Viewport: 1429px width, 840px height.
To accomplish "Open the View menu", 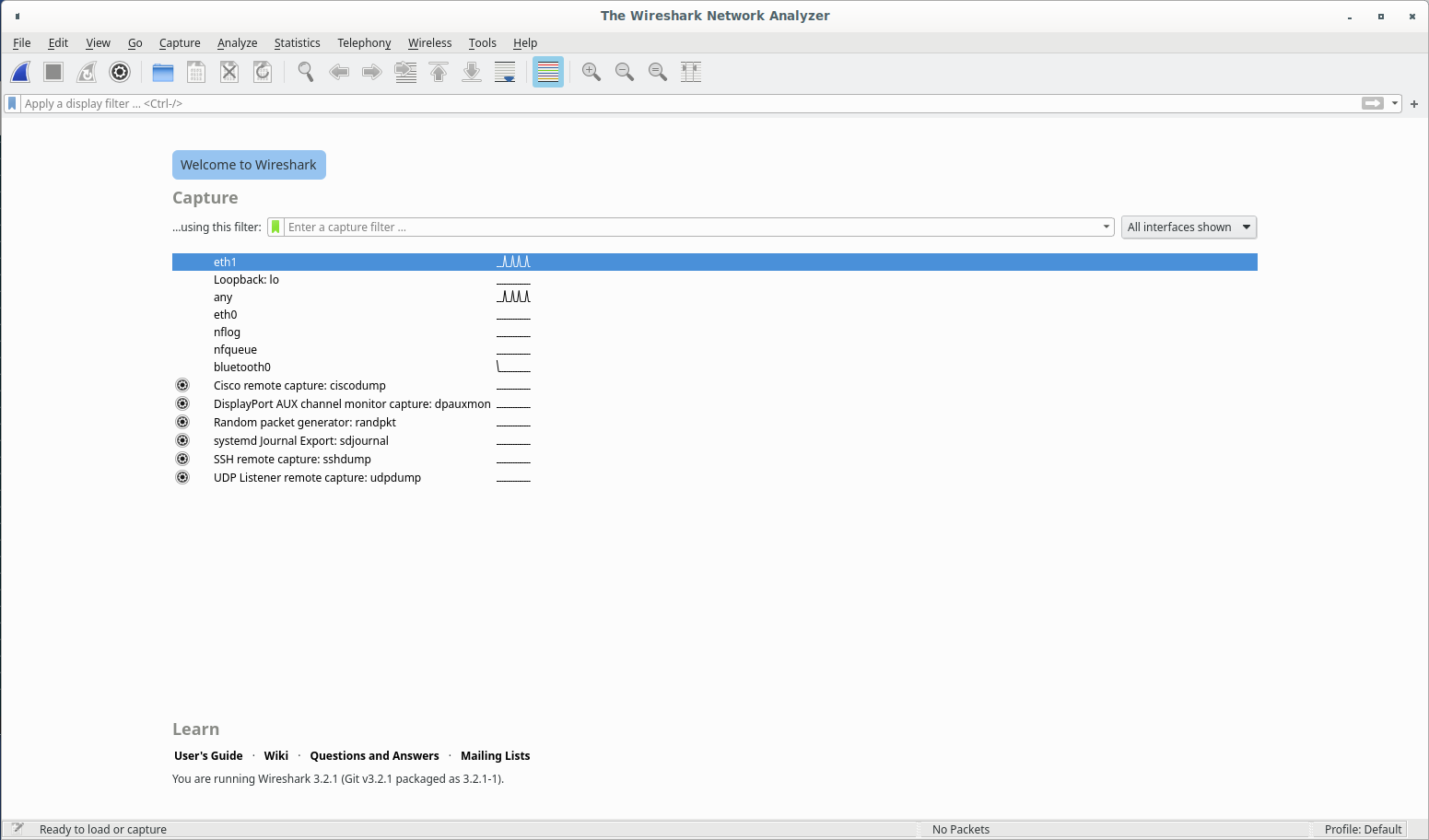I will (98, 42).
